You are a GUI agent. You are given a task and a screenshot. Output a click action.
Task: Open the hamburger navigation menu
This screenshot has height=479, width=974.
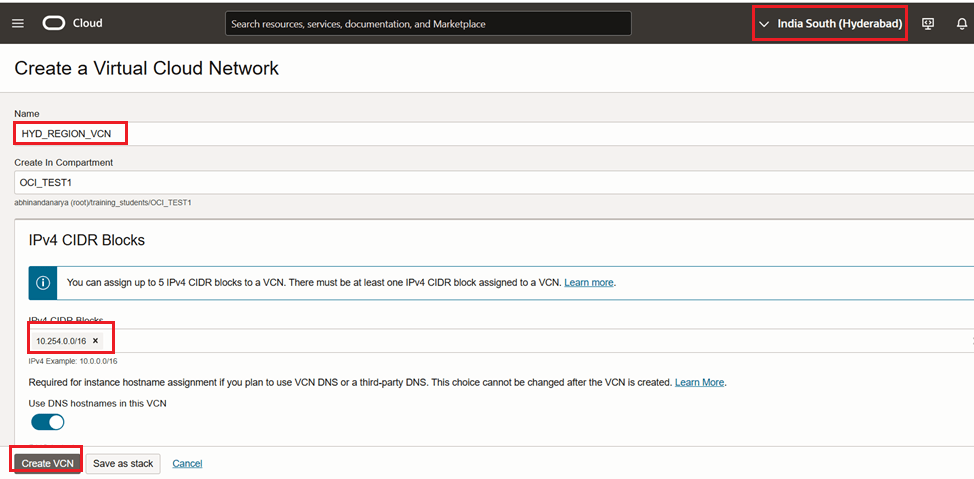pos(18,23)
